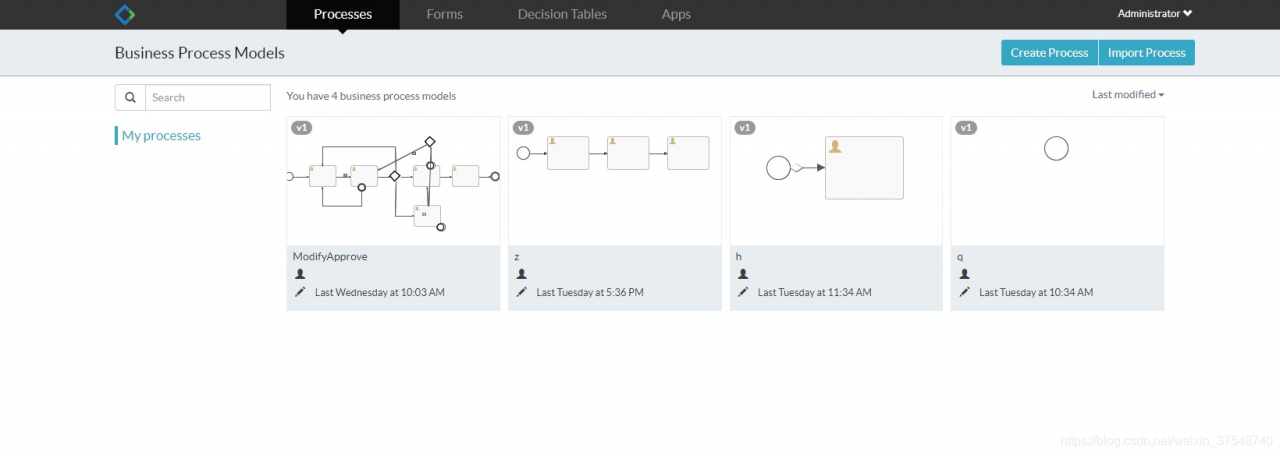The width and height of the screenshot is (1280, 455).
Task: Click the pencil icon on process z
Action: click(521, 292)
